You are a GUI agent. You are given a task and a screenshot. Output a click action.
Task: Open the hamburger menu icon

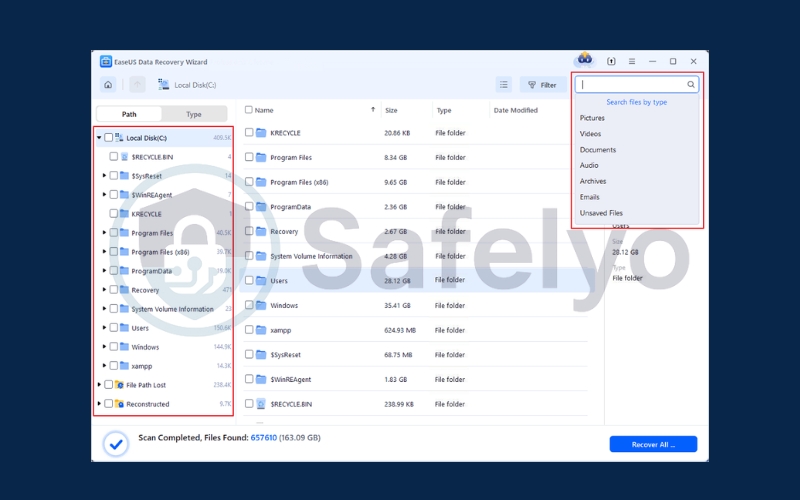tap(632, 61)
